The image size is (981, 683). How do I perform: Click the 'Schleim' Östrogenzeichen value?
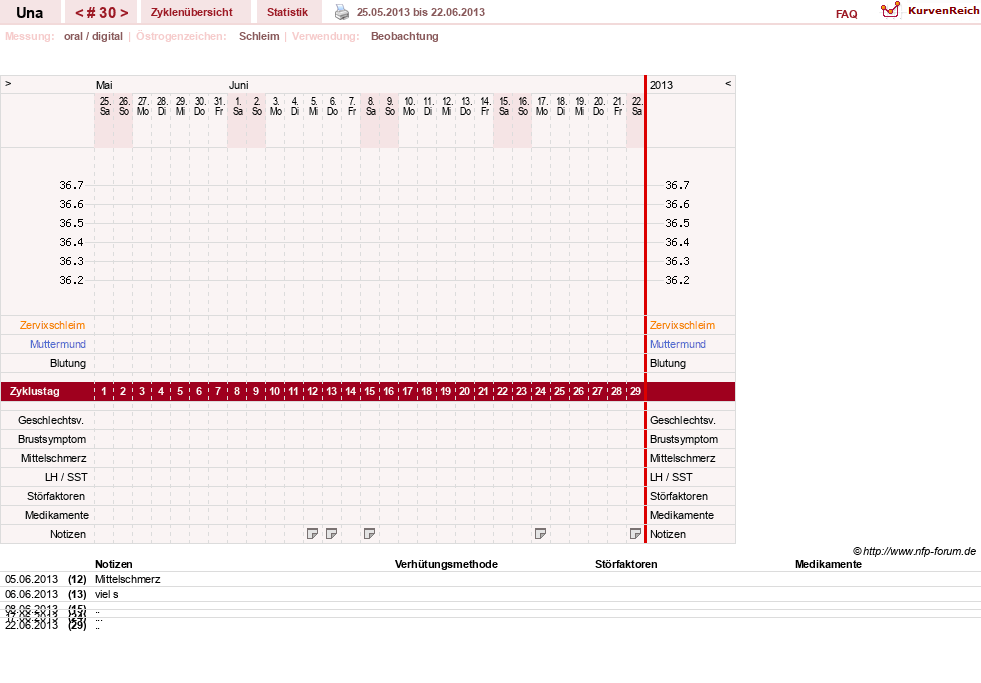point(259,36)
